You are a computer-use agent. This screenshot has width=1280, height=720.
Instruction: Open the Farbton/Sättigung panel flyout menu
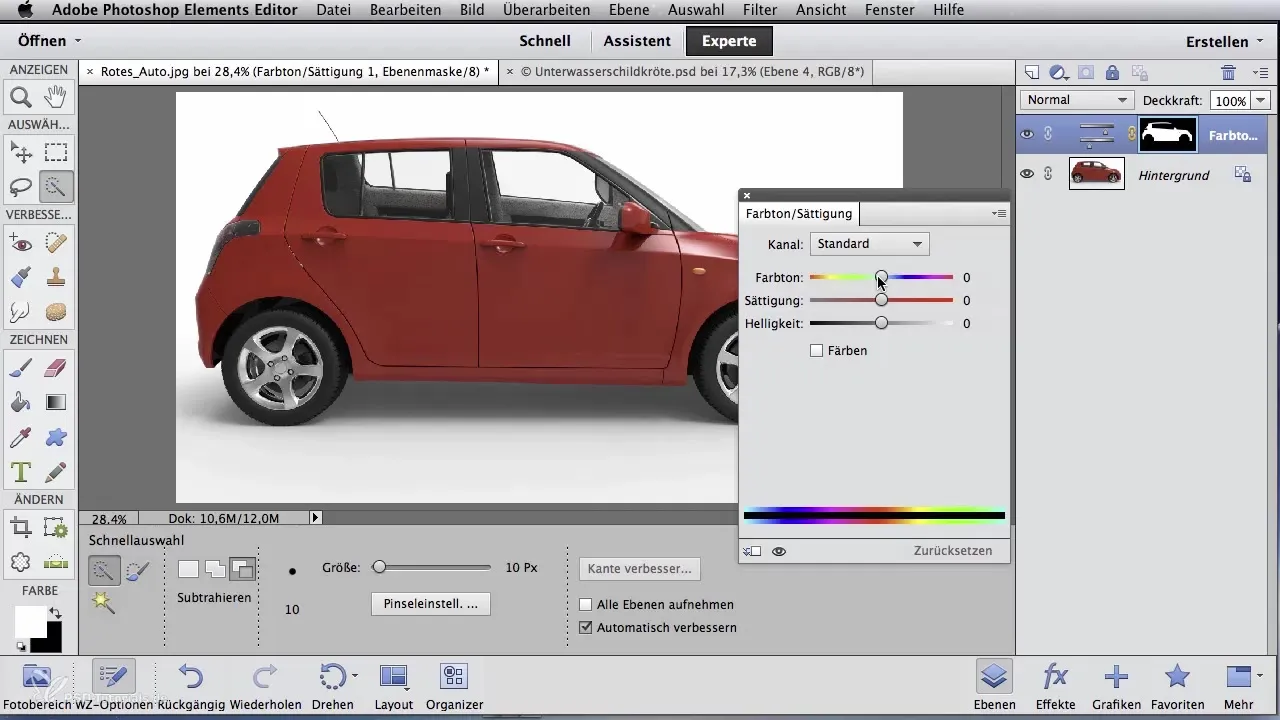click(999, 213)
